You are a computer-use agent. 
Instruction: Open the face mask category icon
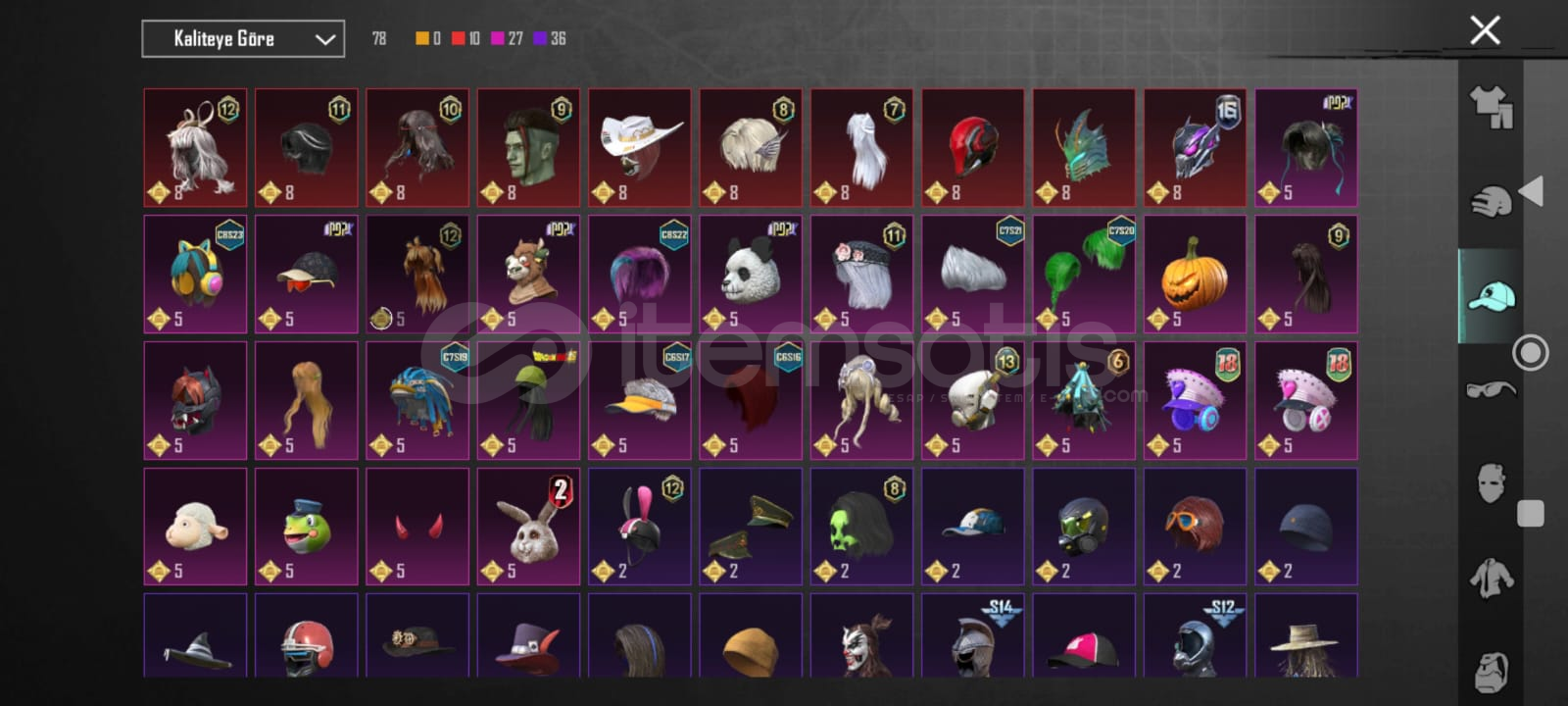[x=1491, y=482]
